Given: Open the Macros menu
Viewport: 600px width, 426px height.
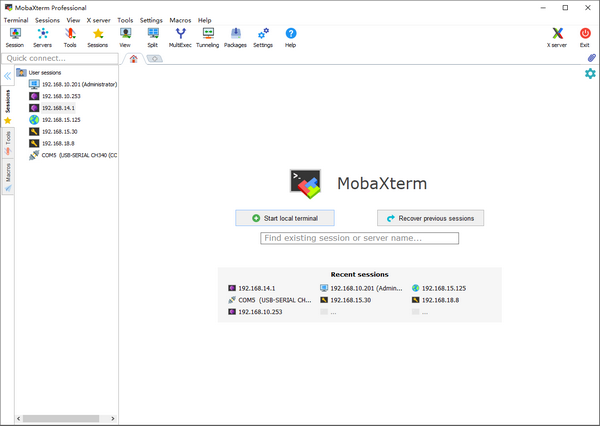Looking at the screenshot, I should pos(180,20).
